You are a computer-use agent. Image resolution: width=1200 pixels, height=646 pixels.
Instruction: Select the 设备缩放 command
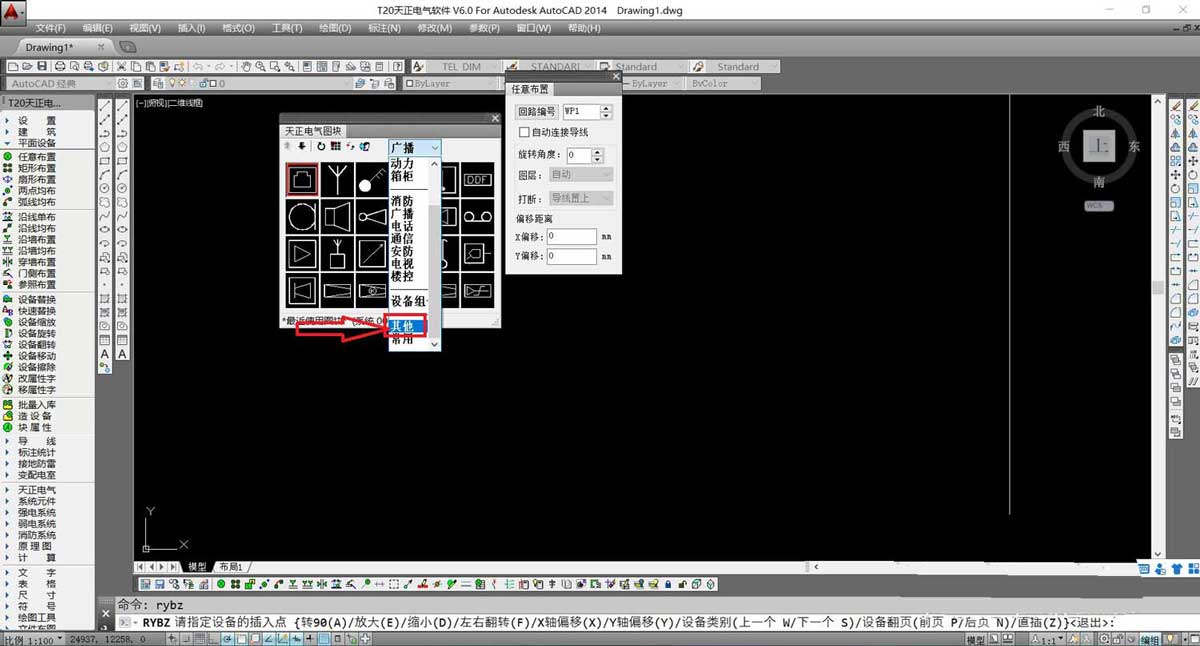click(36, 322)
